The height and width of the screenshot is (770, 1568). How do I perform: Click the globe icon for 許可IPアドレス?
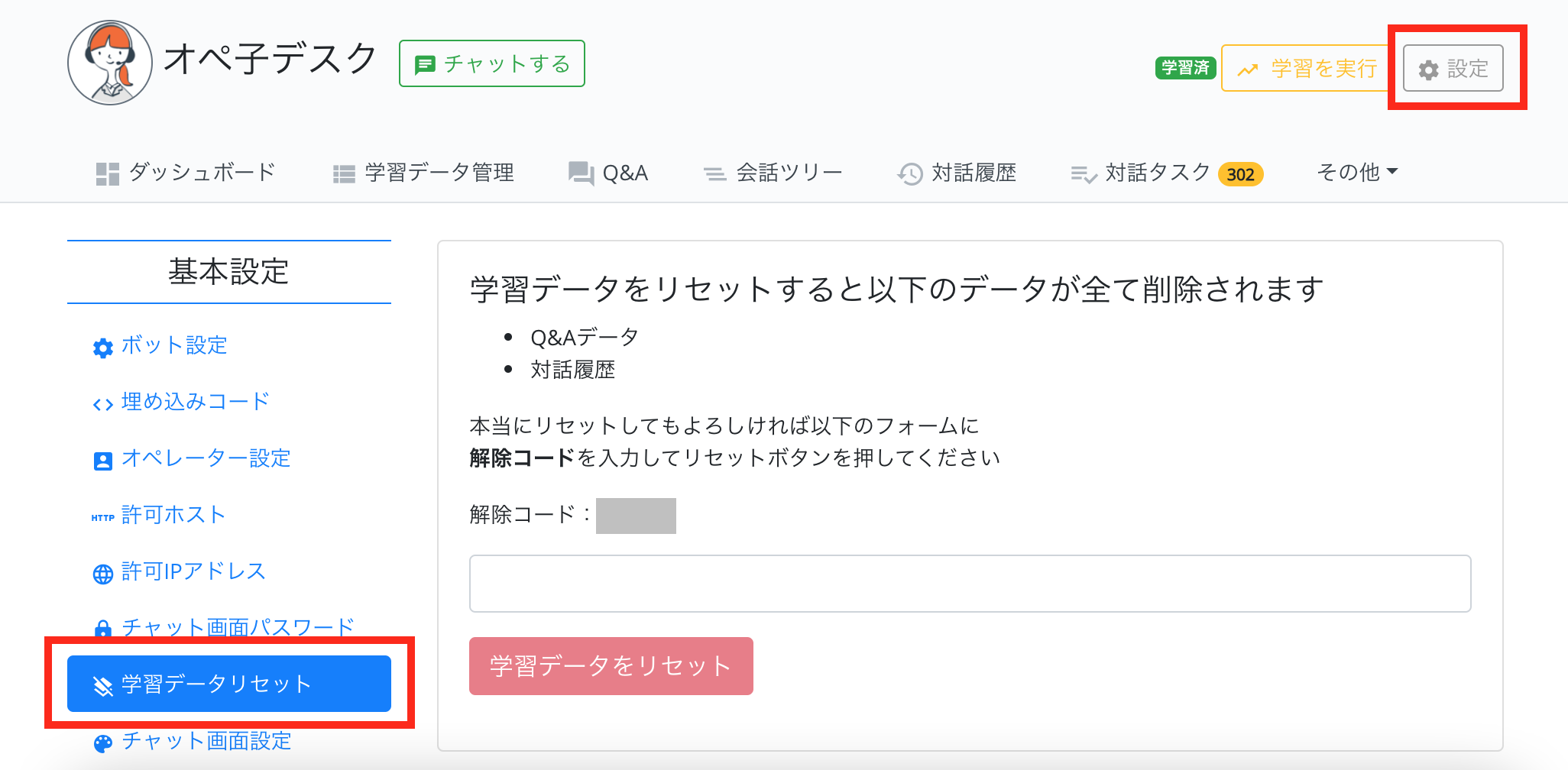coord(103,574)
